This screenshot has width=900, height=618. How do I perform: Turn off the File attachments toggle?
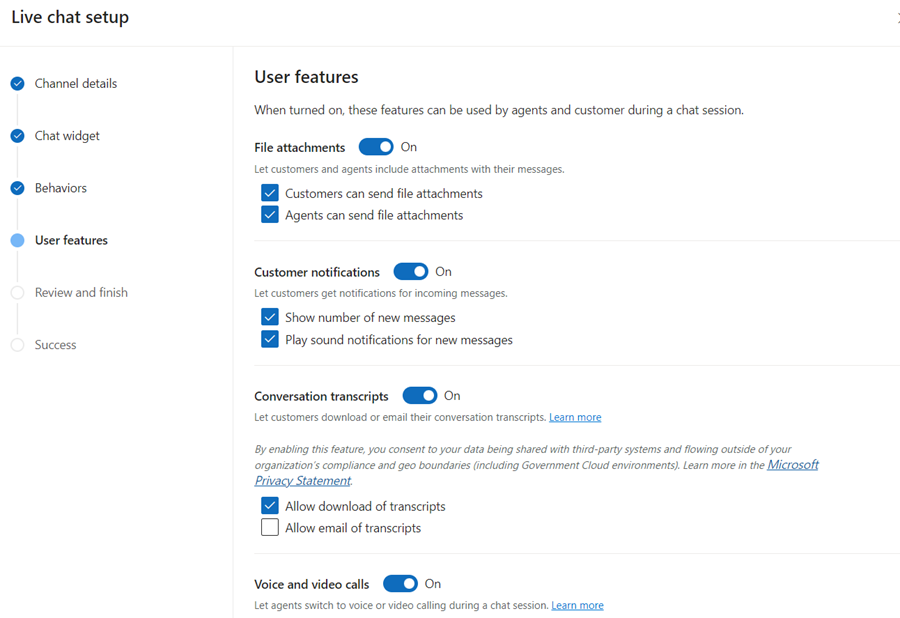(376, 147)
